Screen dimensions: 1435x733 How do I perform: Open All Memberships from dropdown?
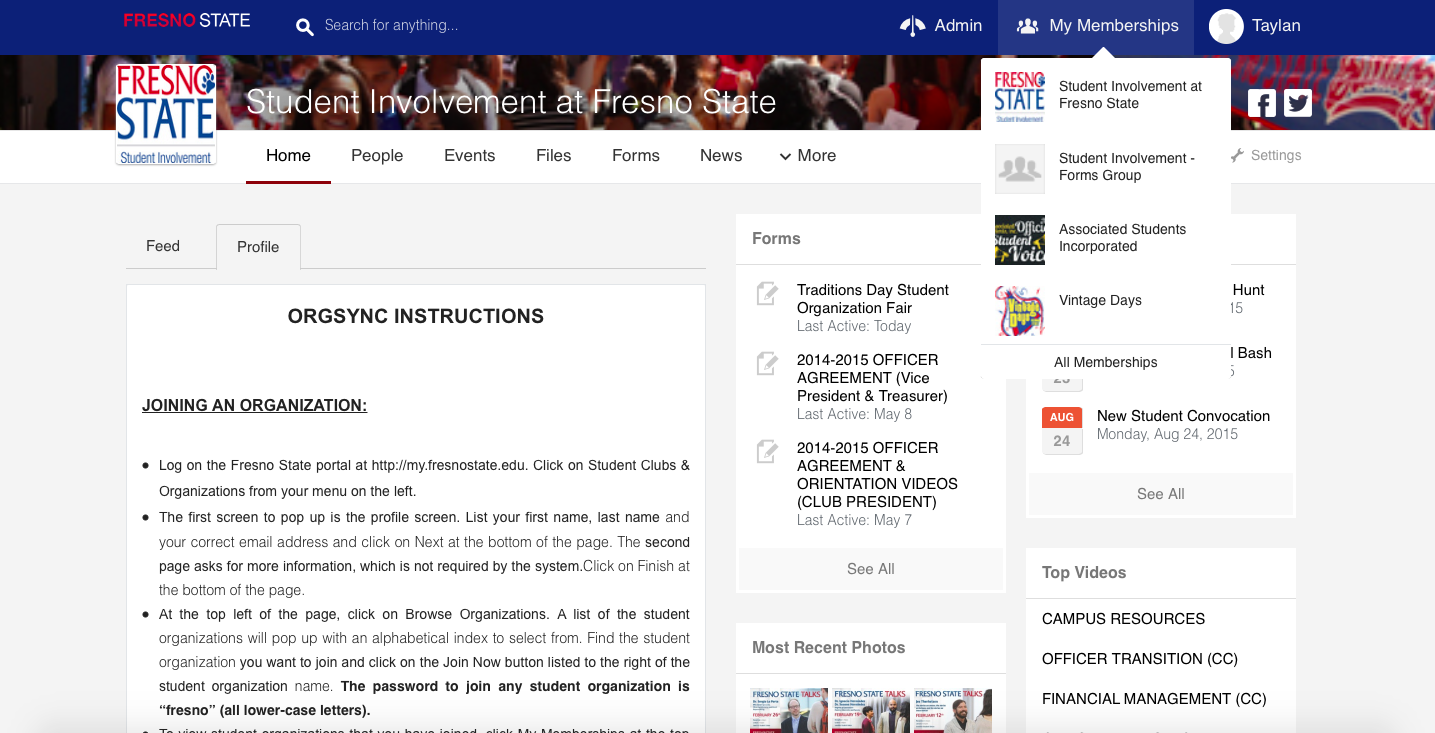(x=1105, y=362)
